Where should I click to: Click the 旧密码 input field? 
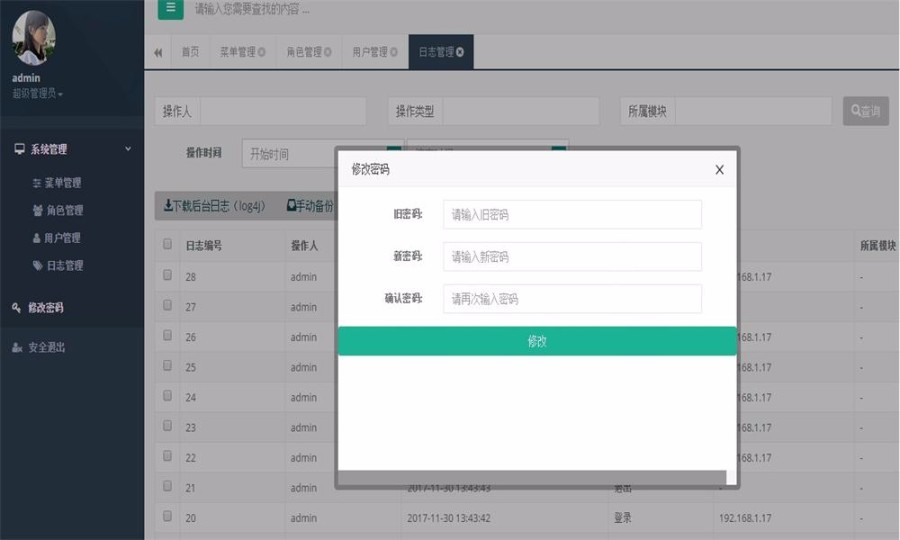571,214
